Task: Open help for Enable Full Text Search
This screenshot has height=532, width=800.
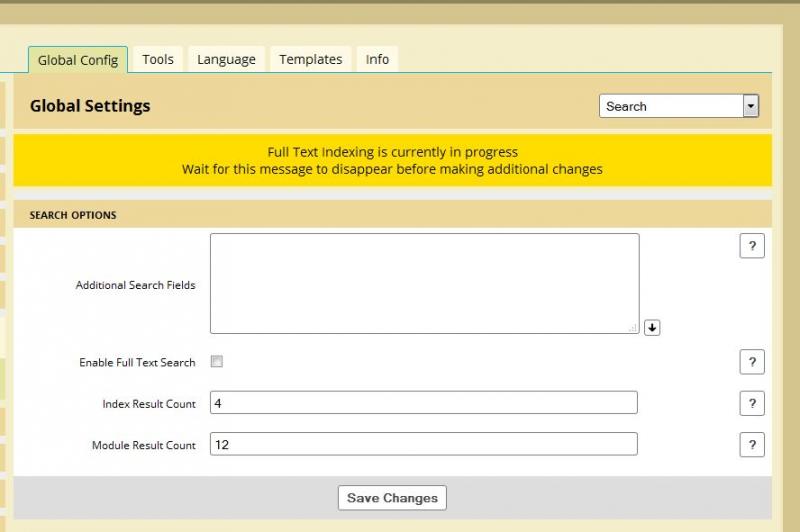Action: coord(752,362)
